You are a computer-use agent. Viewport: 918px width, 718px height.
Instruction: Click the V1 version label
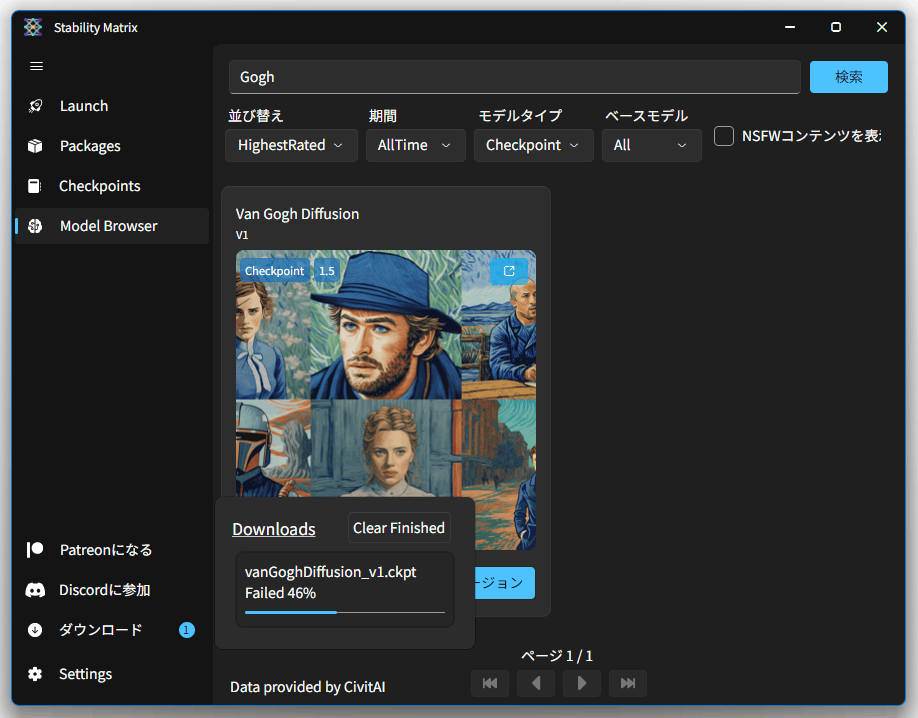pyautogui.click(x=242, y=235)
